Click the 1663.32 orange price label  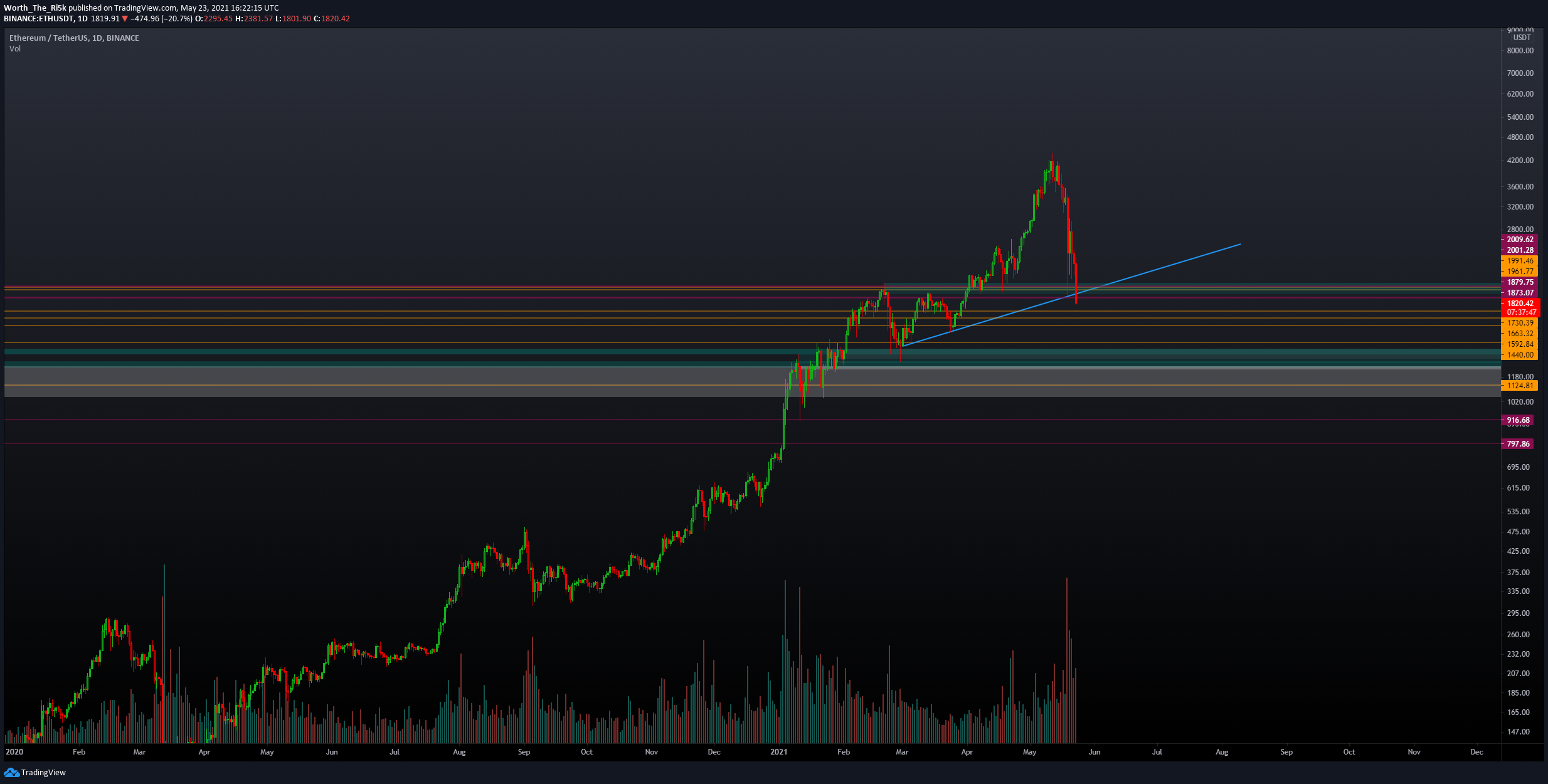(1520, 334)
